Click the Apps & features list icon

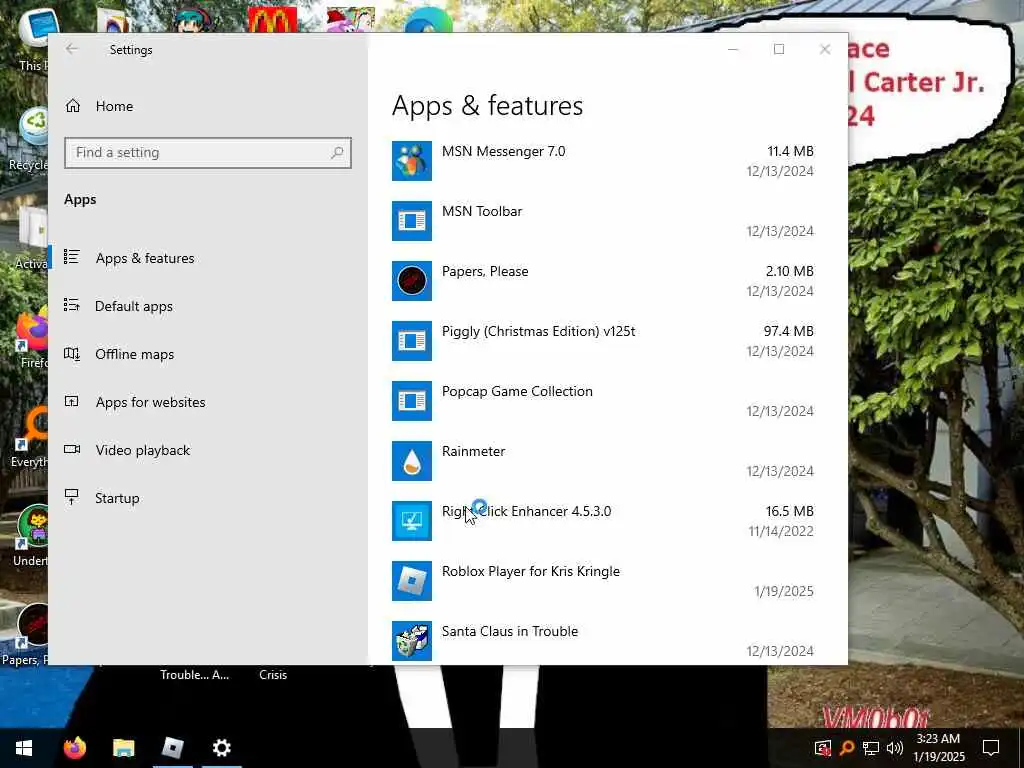click(72, 257)
